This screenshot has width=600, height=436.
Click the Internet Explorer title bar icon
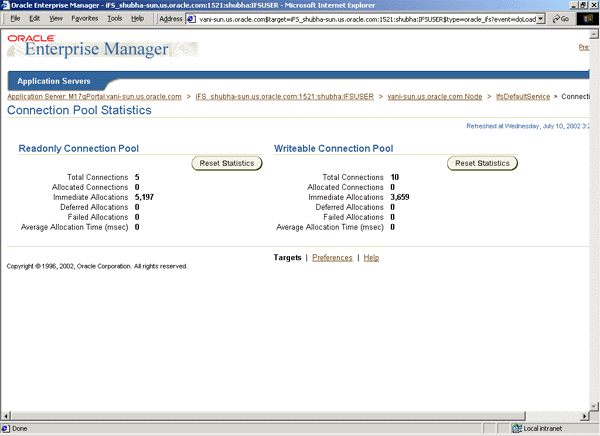5,5
